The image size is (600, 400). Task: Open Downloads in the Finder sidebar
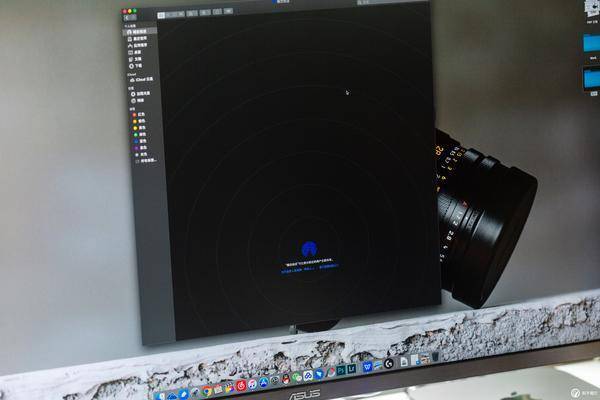tap(136, 66)
